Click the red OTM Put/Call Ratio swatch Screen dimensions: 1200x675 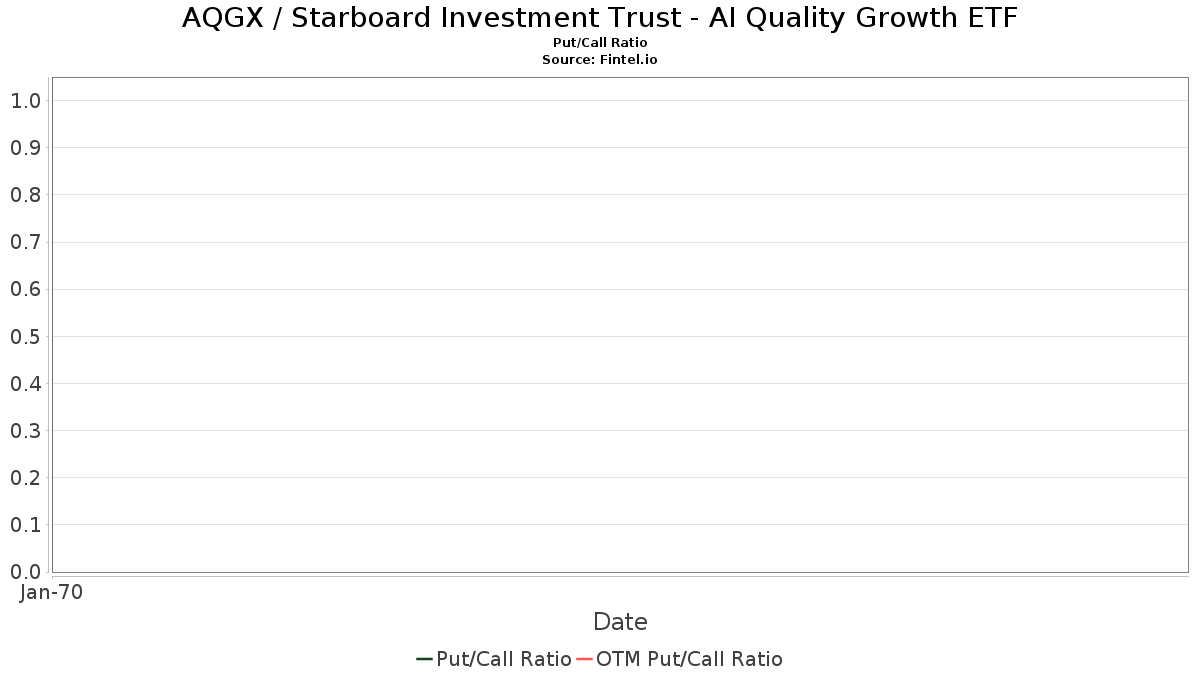point(585,659)
